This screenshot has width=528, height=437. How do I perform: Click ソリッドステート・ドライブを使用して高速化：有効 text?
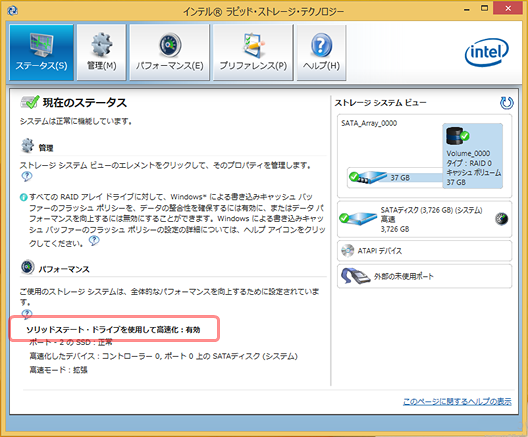(113, 330)
